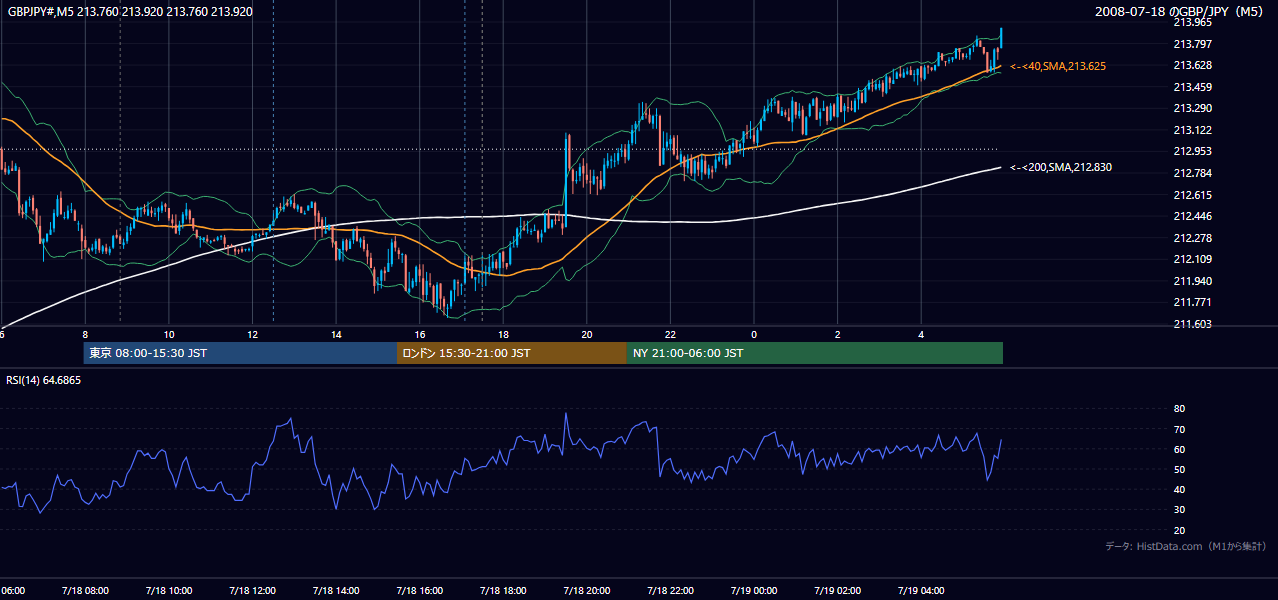Click hour tick 22 below the price chart
The height and width of the screenshot is (600, 1278).
670,335
